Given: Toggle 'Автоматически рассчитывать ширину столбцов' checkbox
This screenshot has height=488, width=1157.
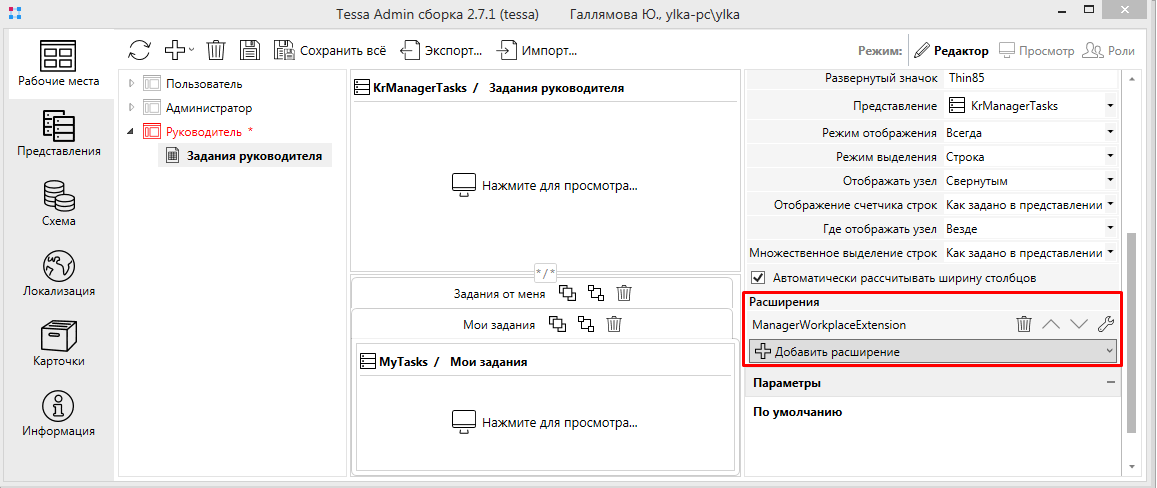Looking at the screenshot, I should [758, 277].
